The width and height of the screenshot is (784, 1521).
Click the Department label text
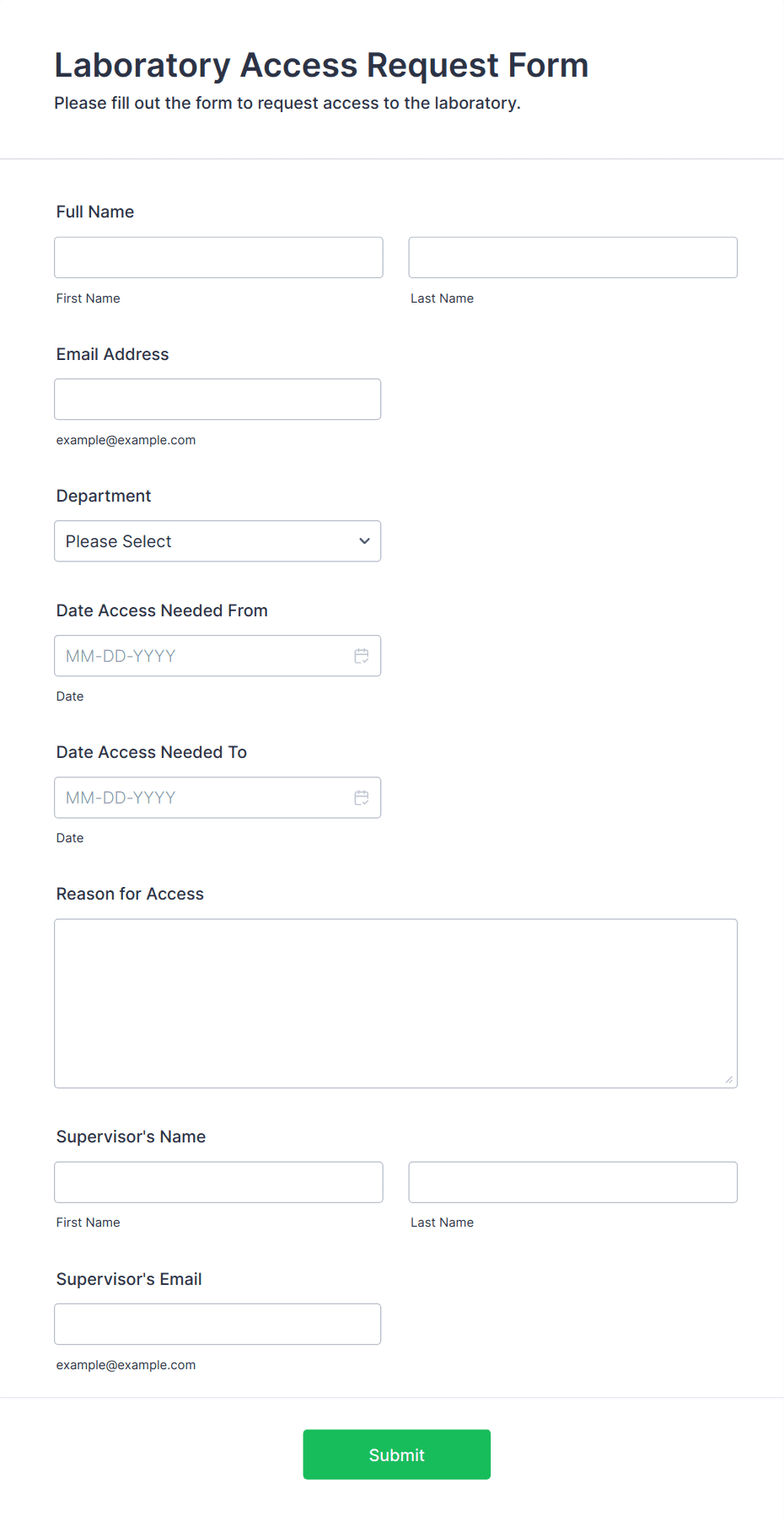coord(104,496)
